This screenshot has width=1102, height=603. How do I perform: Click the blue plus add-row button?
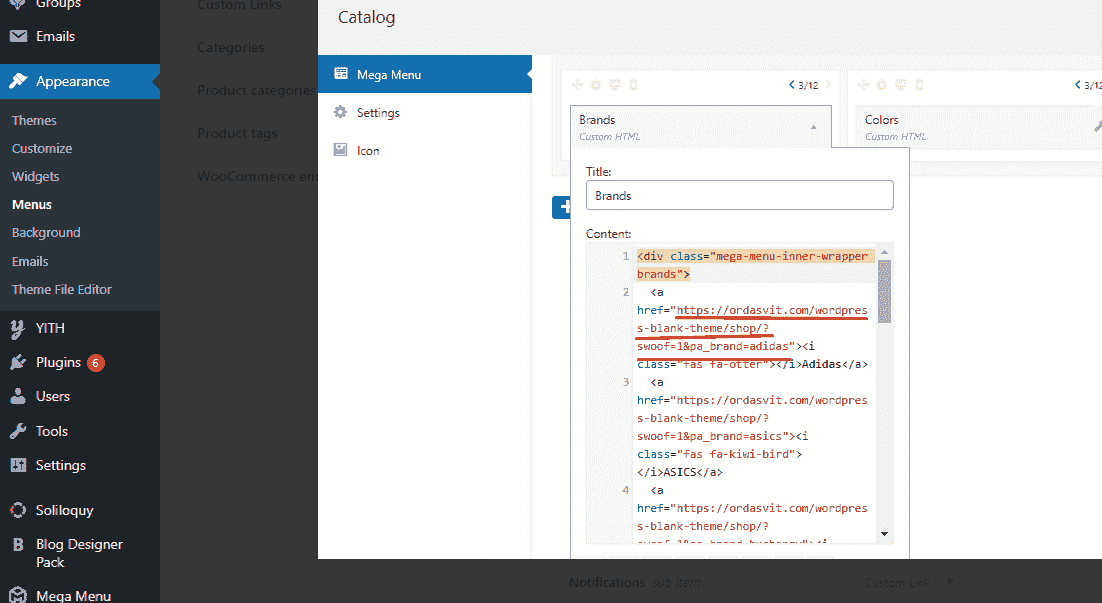click(x=564, y=207)
